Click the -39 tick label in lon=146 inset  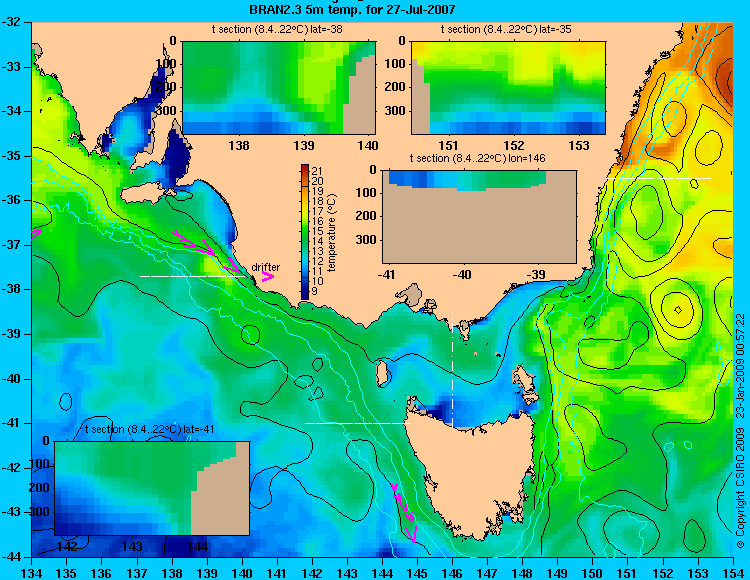coord(537,274)
